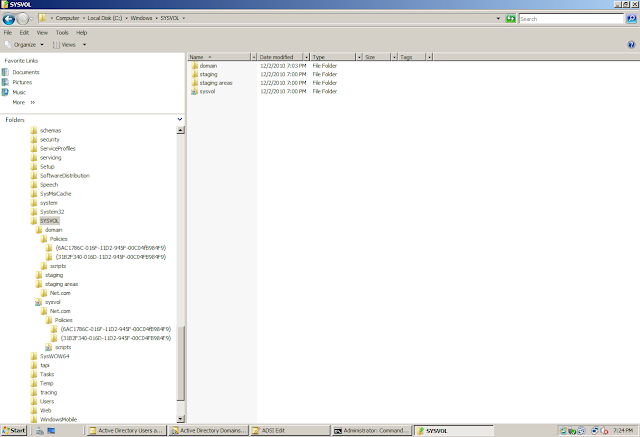Click the Start button
Viewport: 640px width, 437px height.
coord(14,430)
